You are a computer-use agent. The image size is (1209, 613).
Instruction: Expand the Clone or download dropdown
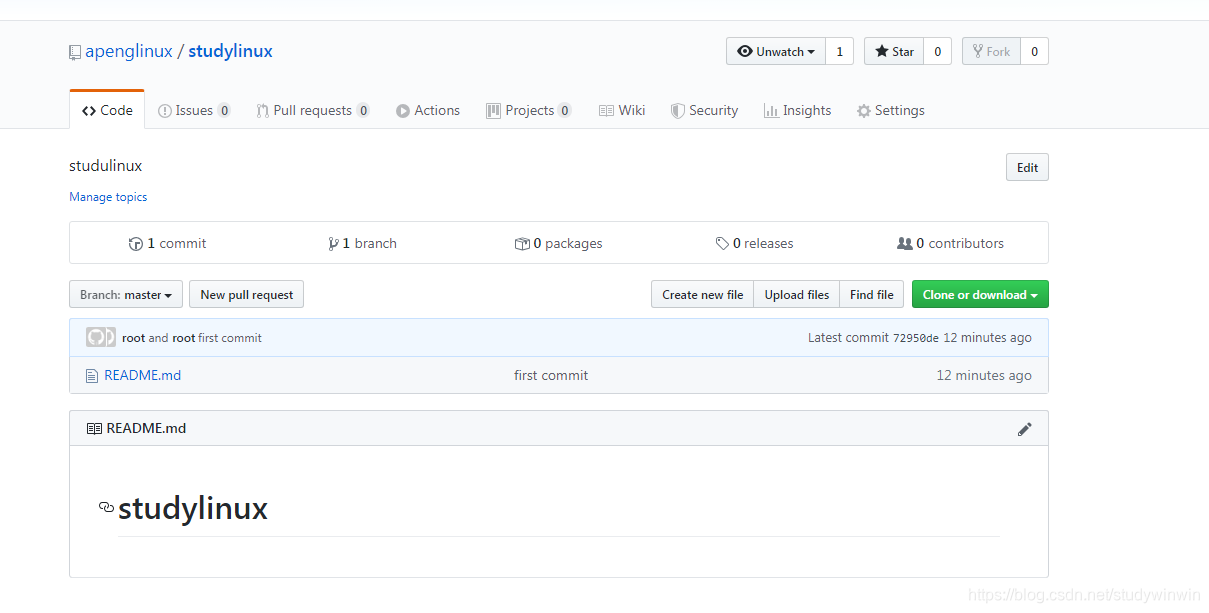coord(980,294)
